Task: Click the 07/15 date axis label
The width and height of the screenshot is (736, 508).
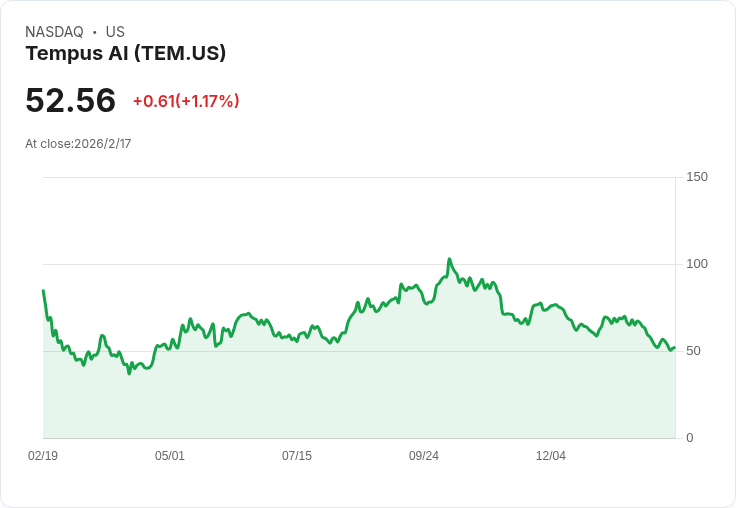Action: coord(297,456)
